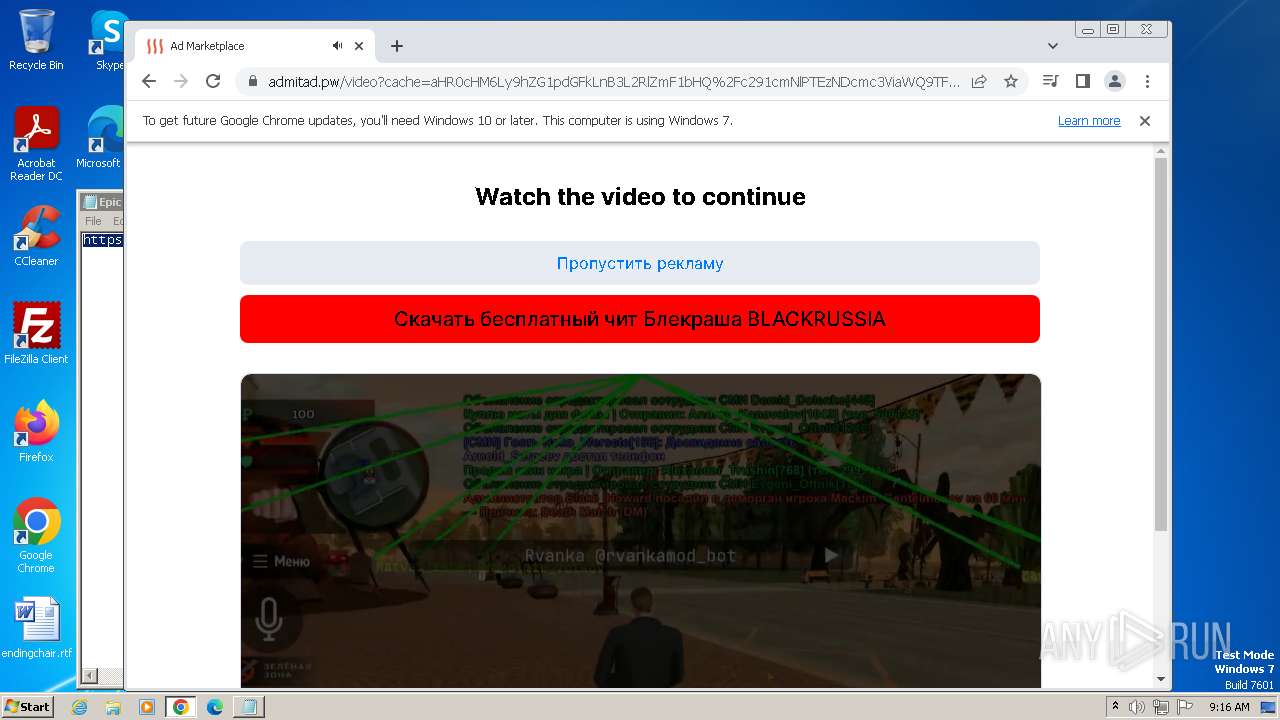Open FileZilla Client desktop icon
The width and height of the screenshot is (1280, 720).
pos(36,333)
